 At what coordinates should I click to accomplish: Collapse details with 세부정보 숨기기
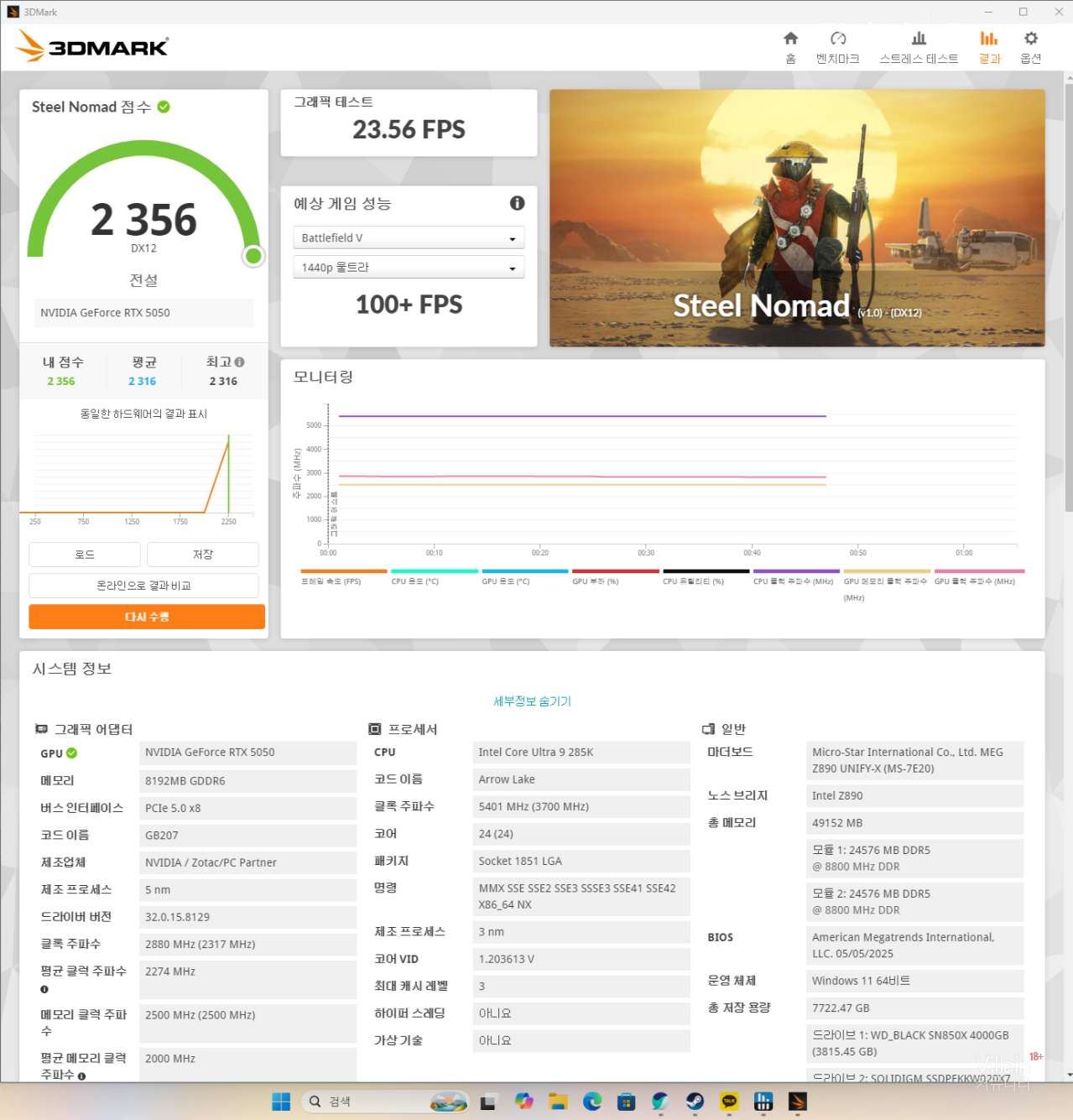tap(532, 701)
